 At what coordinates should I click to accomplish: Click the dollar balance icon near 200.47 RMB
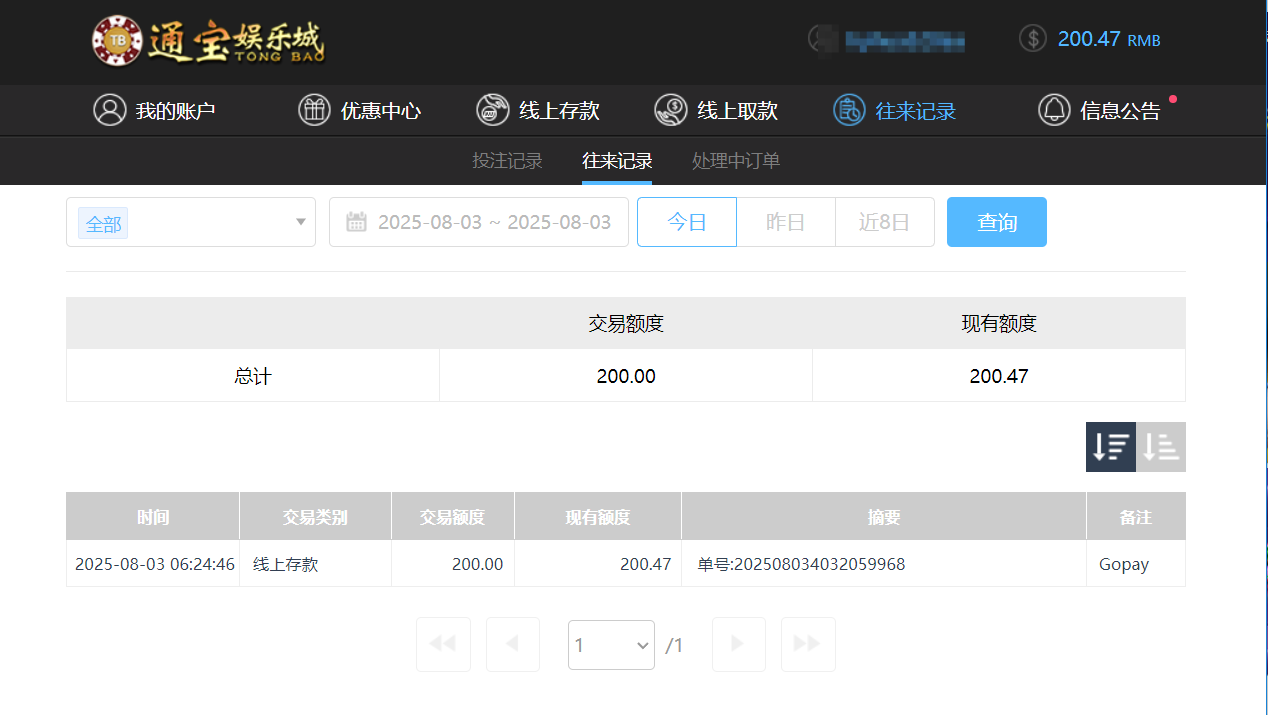pyautogui.click(x=1032, y=39)
